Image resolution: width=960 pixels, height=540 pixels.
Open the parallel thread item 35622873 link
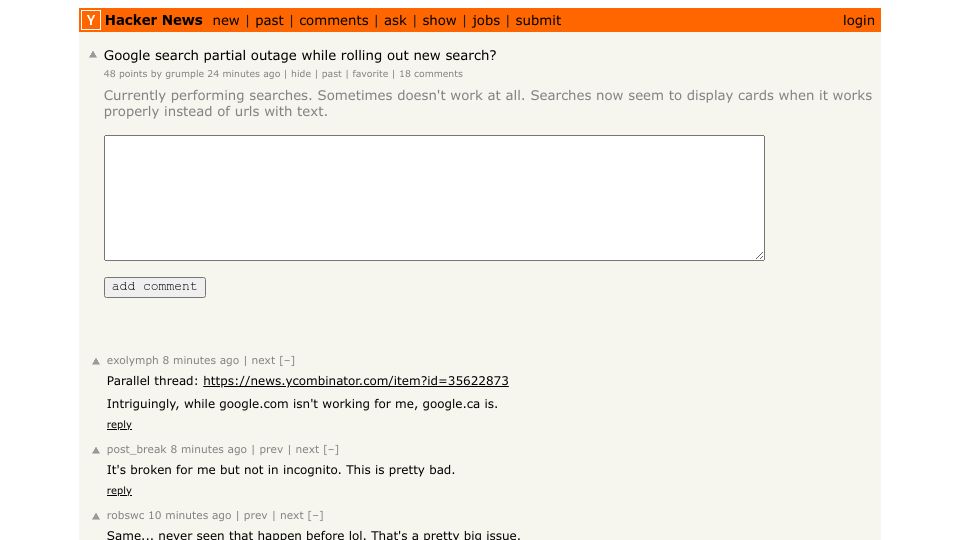[356, 381]
